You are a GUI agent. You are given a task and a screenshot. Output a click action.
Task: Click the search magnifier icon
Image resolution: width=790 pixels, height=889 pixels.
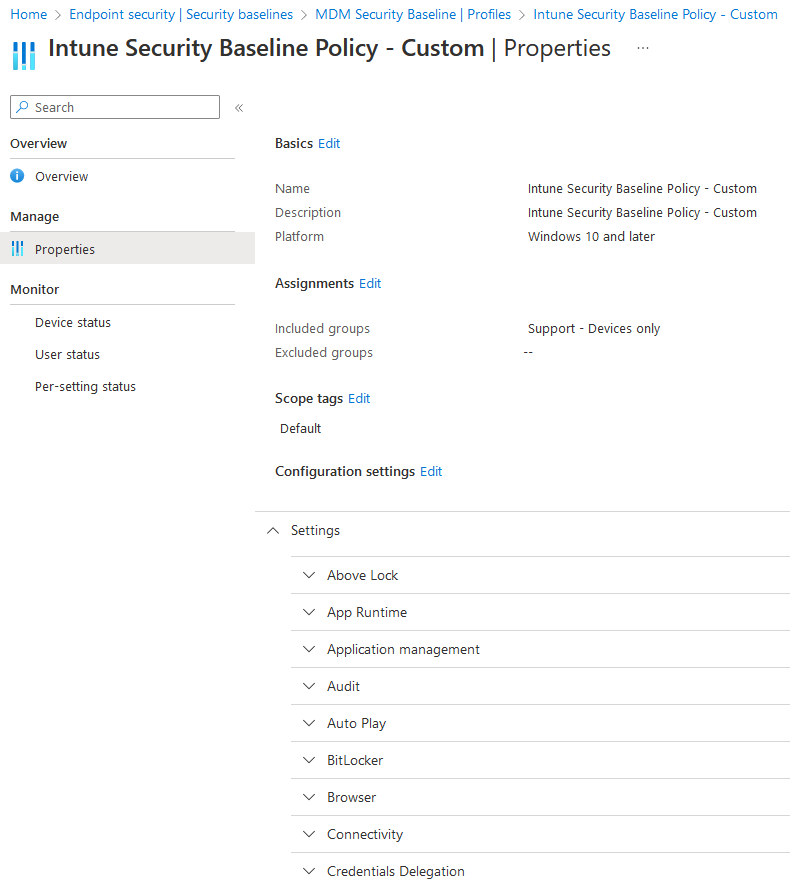[x=22, y=107]
